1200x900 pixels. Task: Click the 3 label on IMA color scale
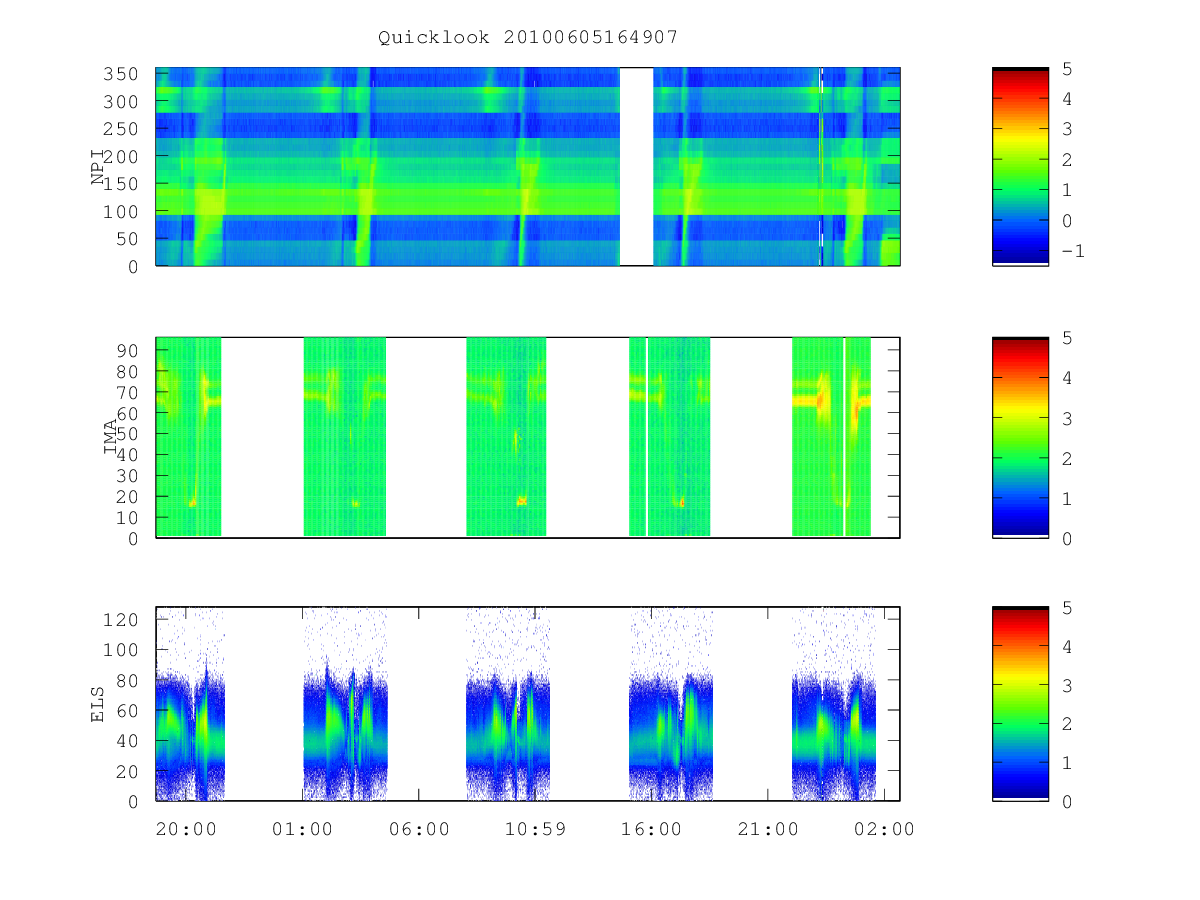[x=1065, y=418]
